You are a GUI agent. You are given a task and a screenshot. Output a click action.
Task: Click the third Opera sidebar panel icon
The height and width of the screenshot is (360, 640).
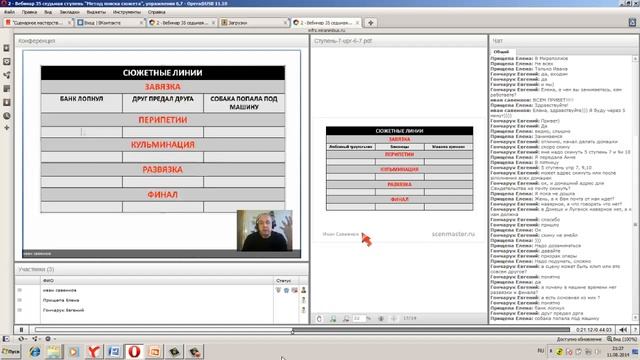tap(7, 75)
